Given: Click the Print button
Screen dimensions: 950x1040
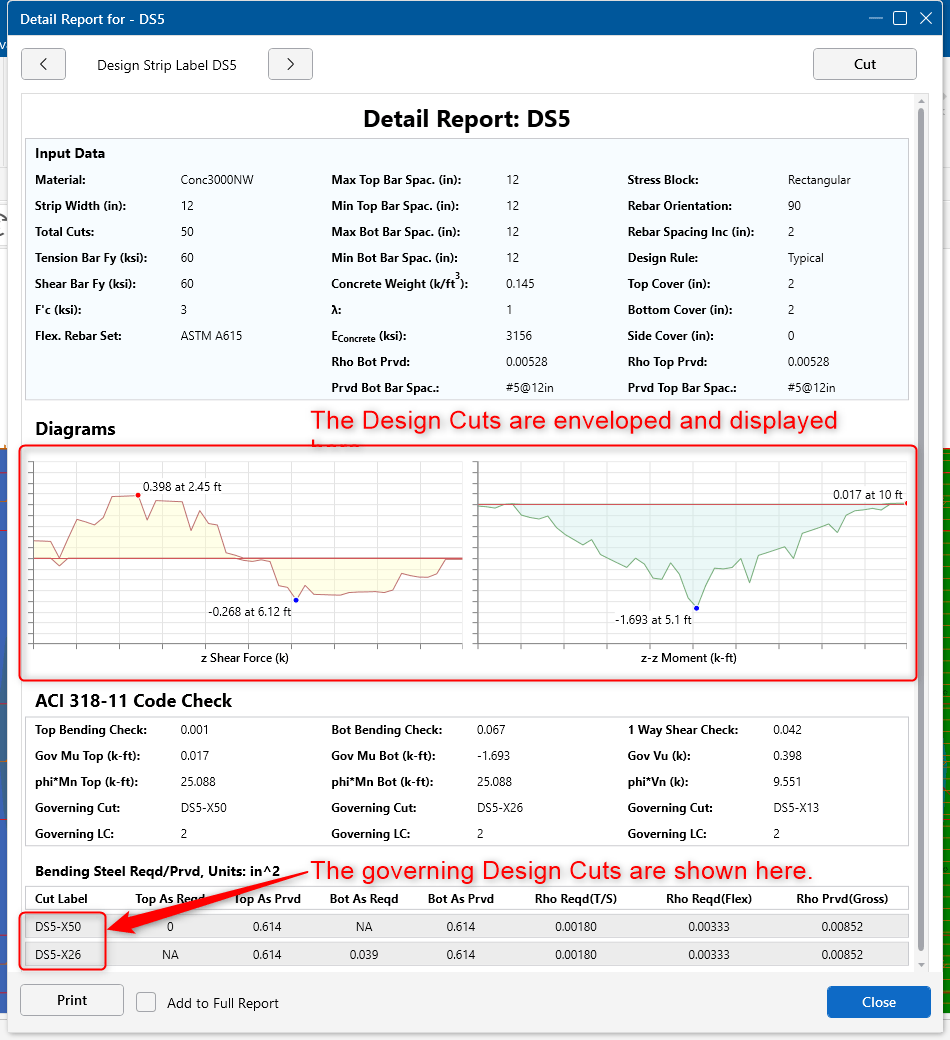Looking at the screenshot, I should [x=71, y=999].
